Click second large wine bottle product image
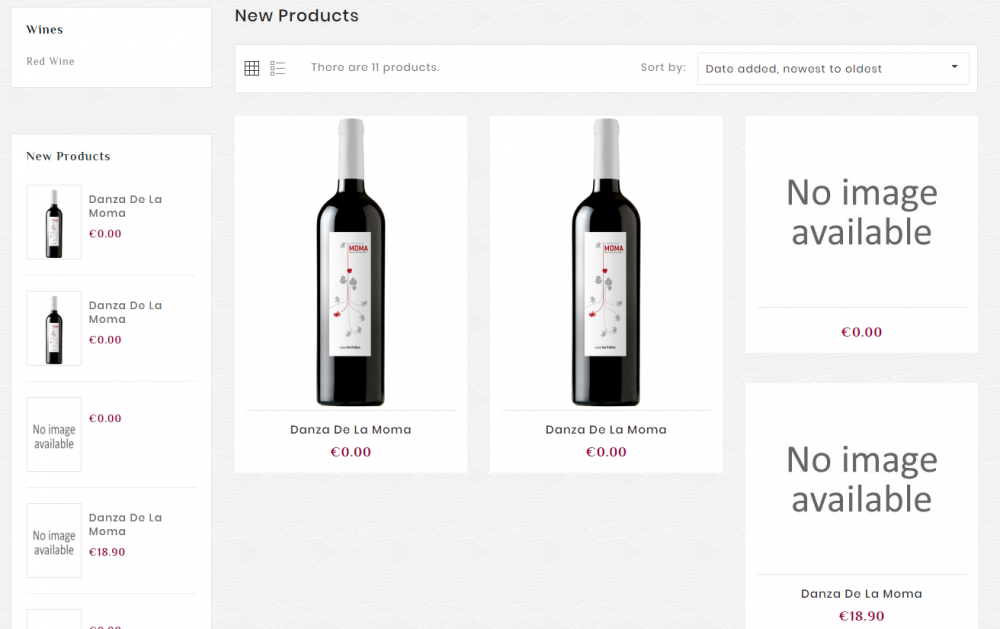Viewport: 1000px width, 629px height. tap(606, 262)
